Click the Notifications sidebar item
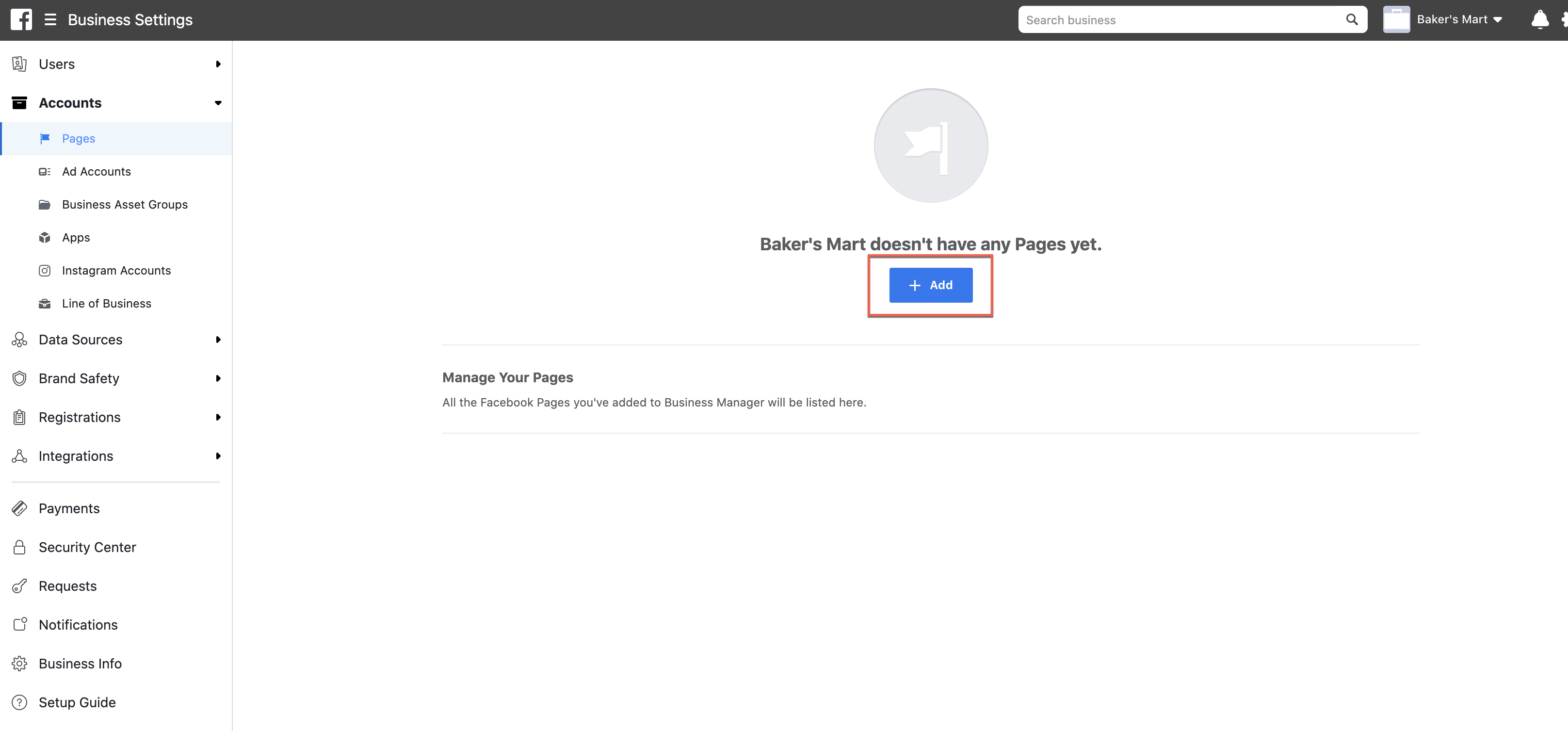The height and width of the screenshot is (731, 1568). tap(78, 624)
